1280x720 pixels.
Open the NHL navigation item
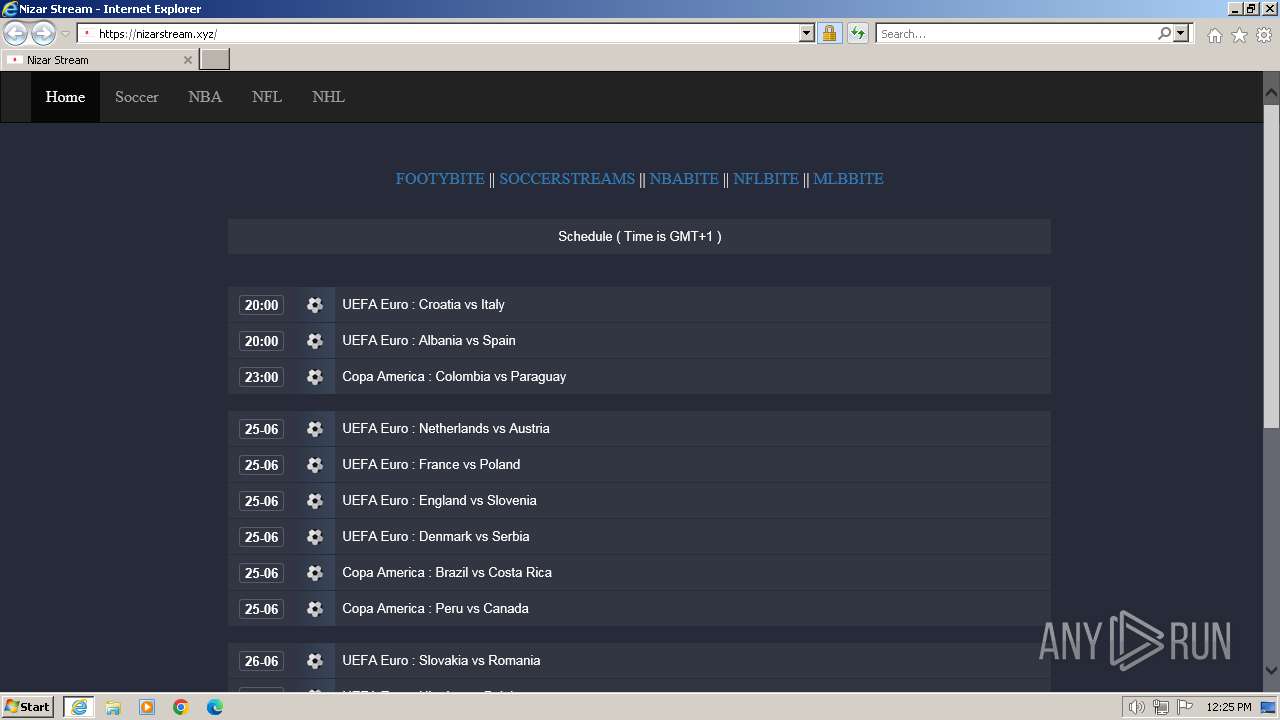(x=328, y=97)
